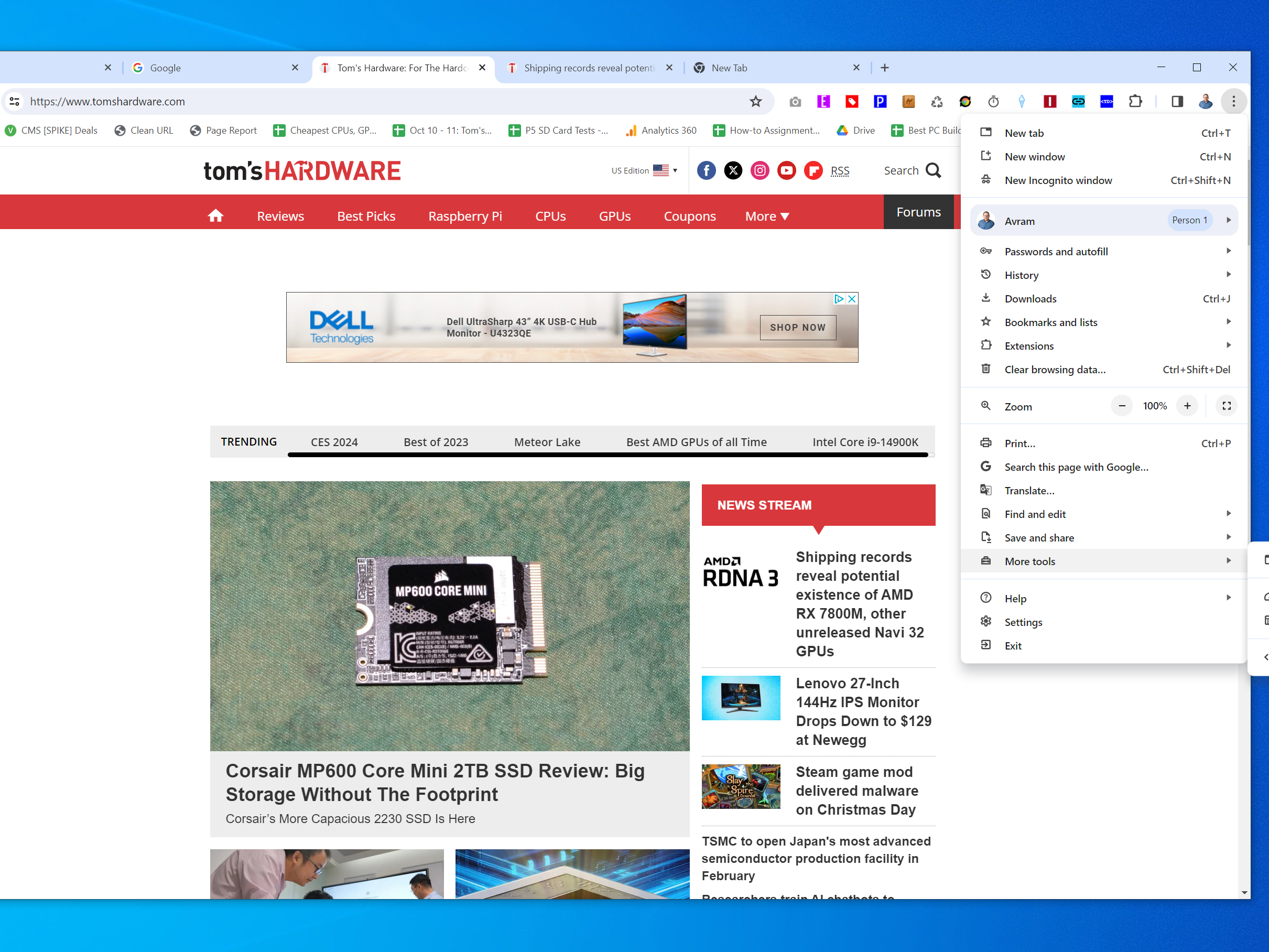Open the Instagram social icon
Image resolution: width=1269 pixels, height=952 pixels.
pos(760,170)
